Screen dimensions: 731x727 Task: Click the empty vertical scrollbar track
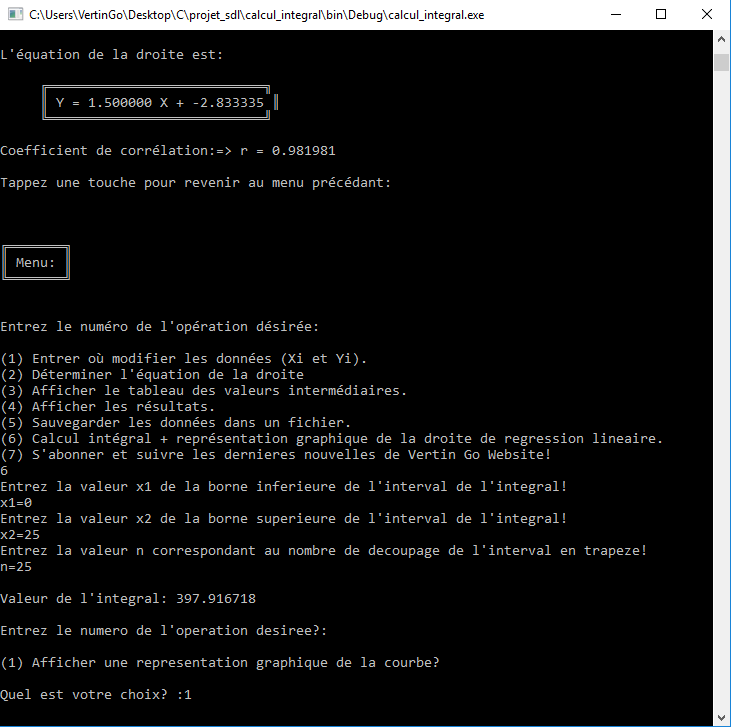721,400
